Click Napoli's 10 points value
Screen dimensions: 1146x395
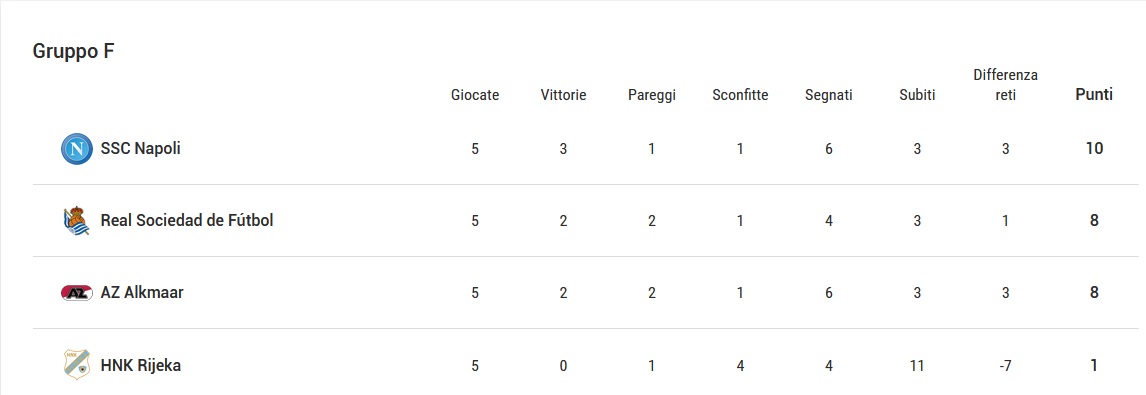coord(1094,148)
